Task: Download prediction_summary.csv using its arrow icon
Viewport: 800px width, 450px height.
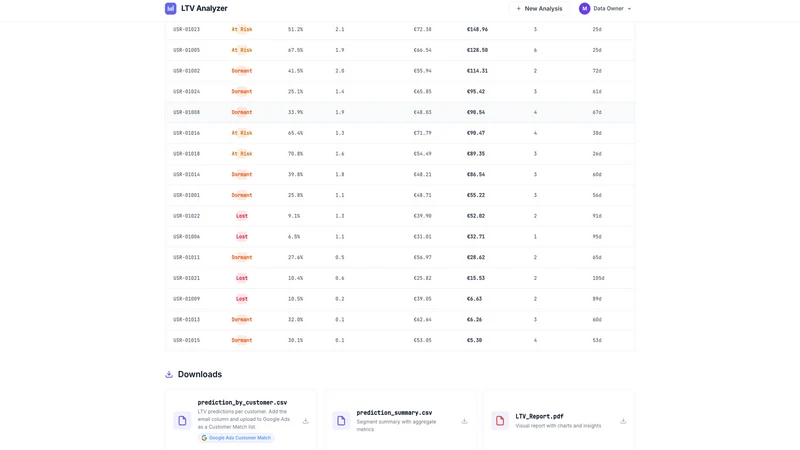Action: click(464, 421)
